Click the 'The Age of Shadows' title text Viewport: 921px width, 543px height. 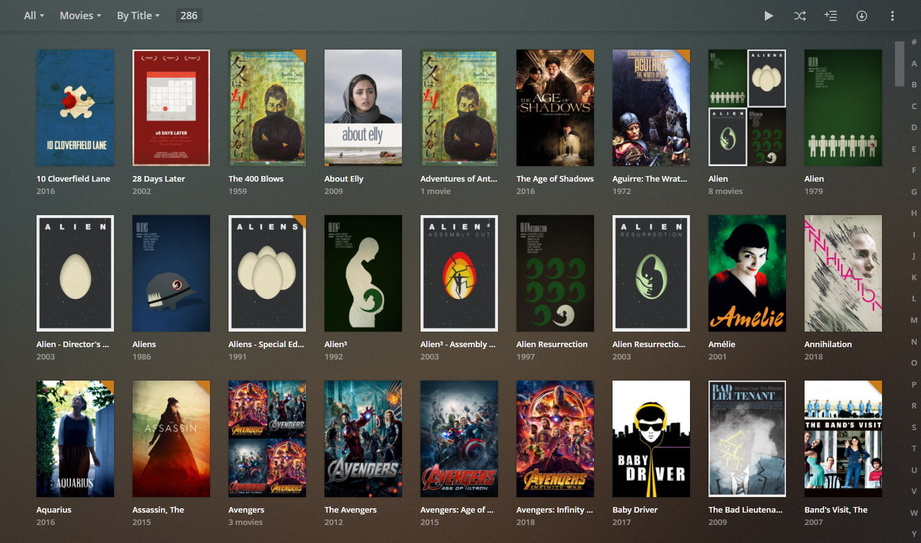[555, 179]
